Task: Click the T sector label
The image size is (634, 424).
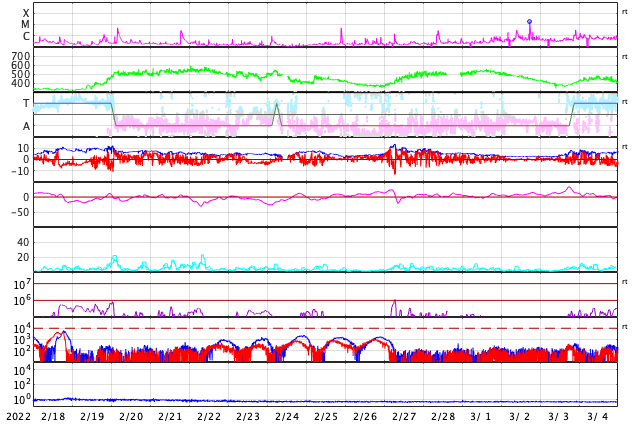Action: [x=26, y=103]
